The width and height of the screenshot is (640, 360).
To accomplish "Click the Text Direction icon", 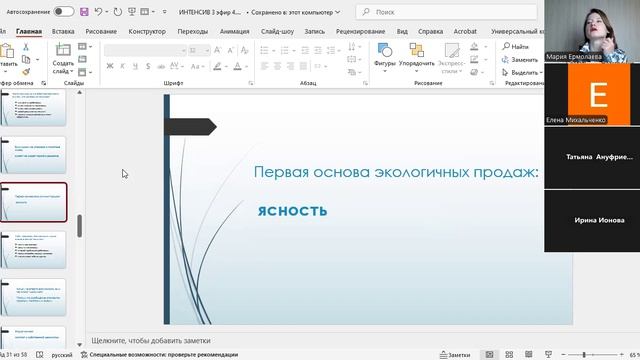I will (352, 47).
